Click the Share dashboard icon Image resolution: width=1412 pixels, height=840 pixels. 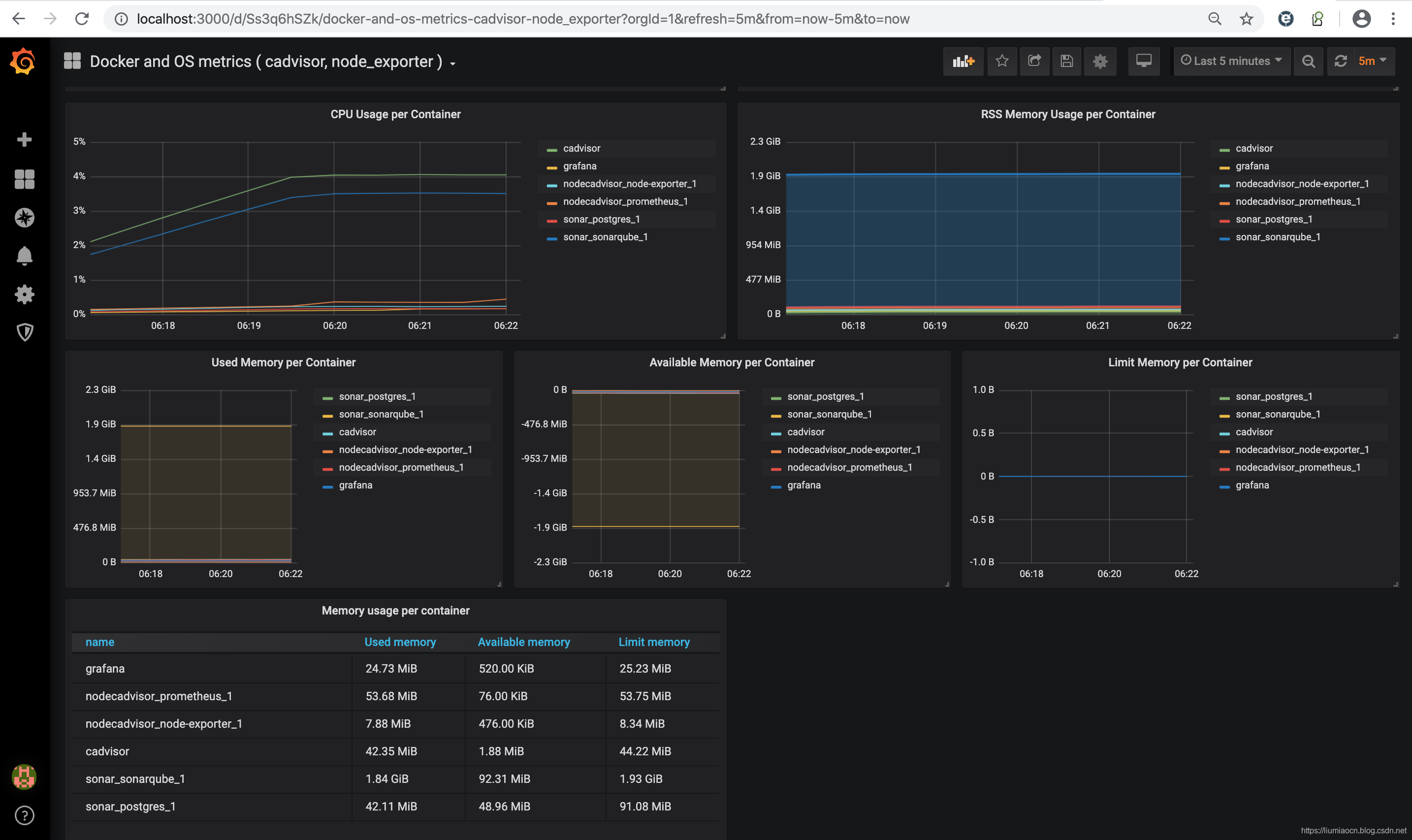pos(1034,61)
